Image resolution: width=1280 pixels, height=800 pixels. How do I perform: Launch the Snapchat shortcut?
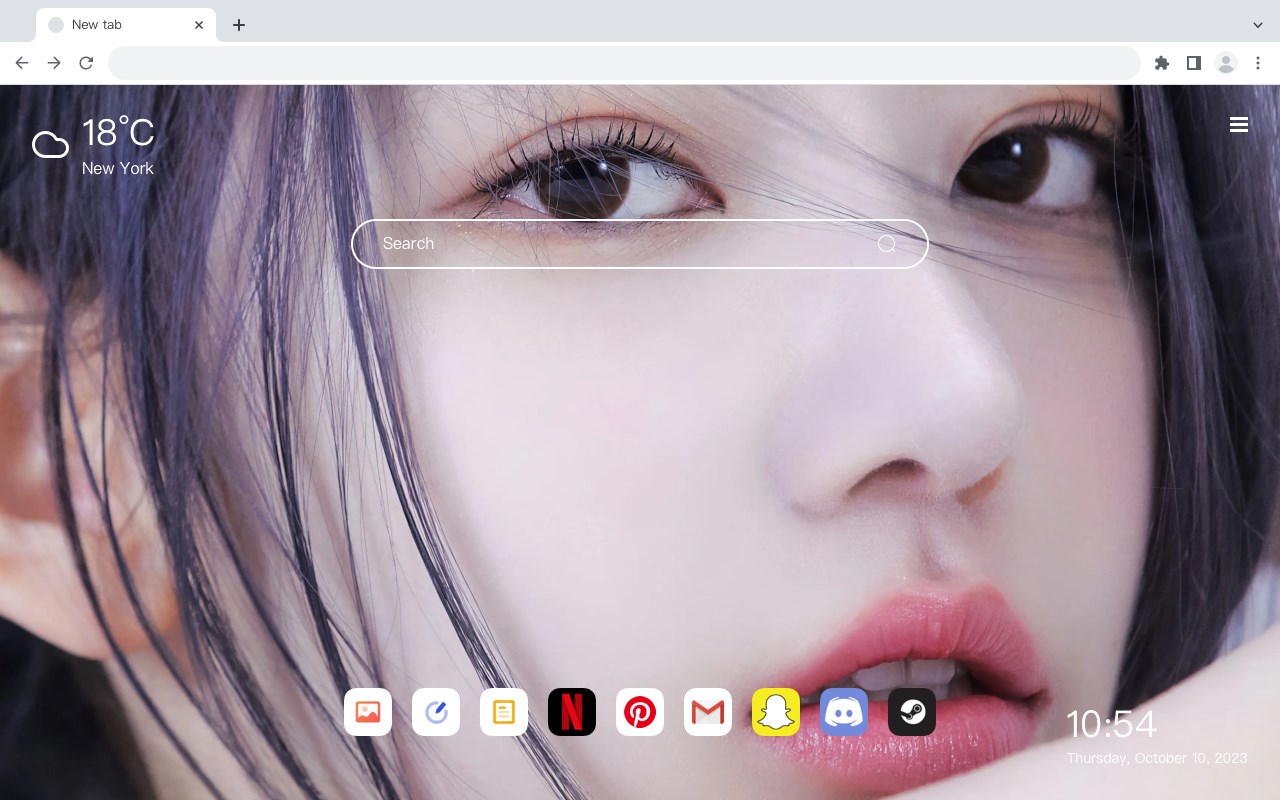pos(776,712)
